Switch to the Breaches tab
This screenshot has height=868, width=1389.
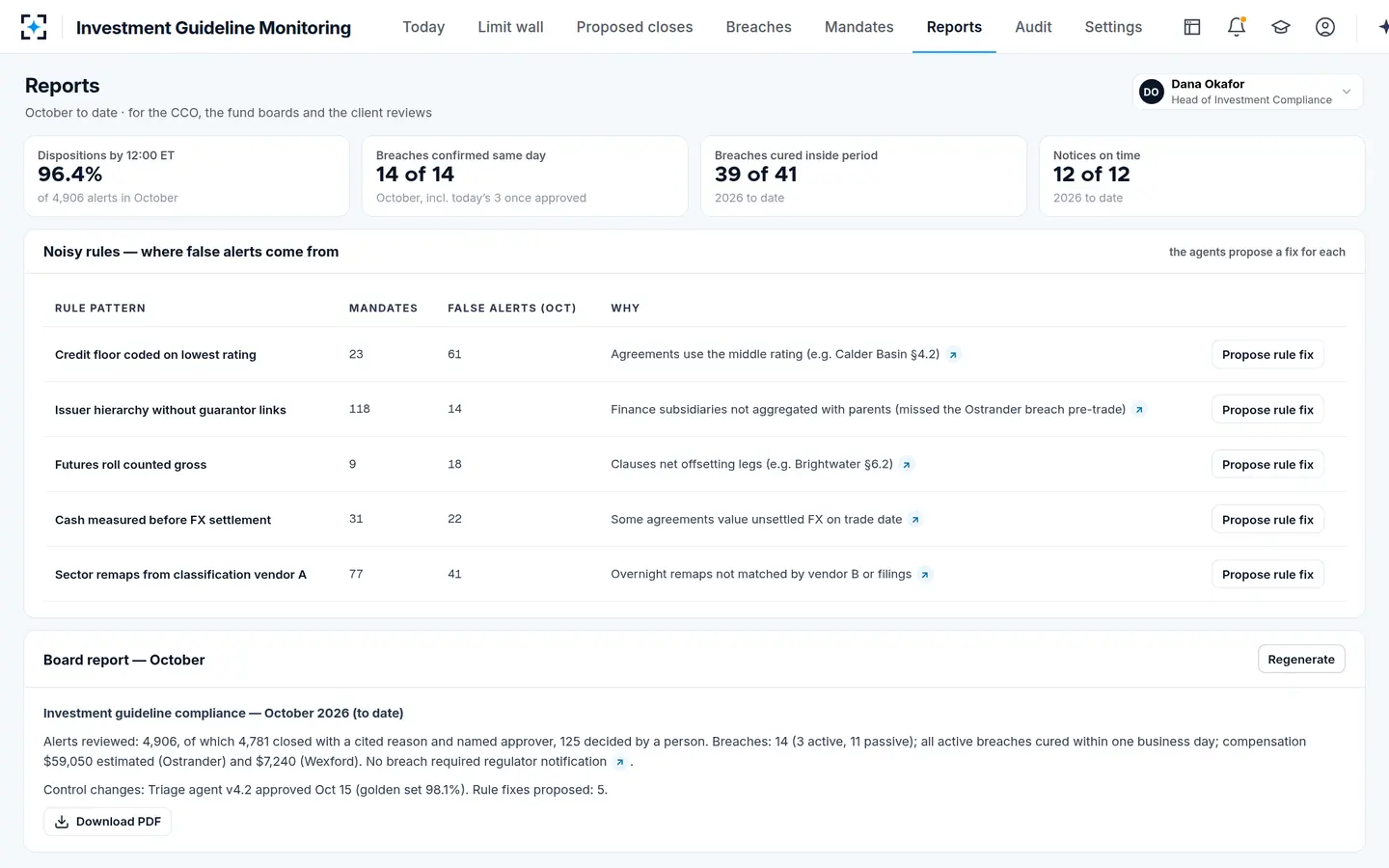click(x=758, y=27)
